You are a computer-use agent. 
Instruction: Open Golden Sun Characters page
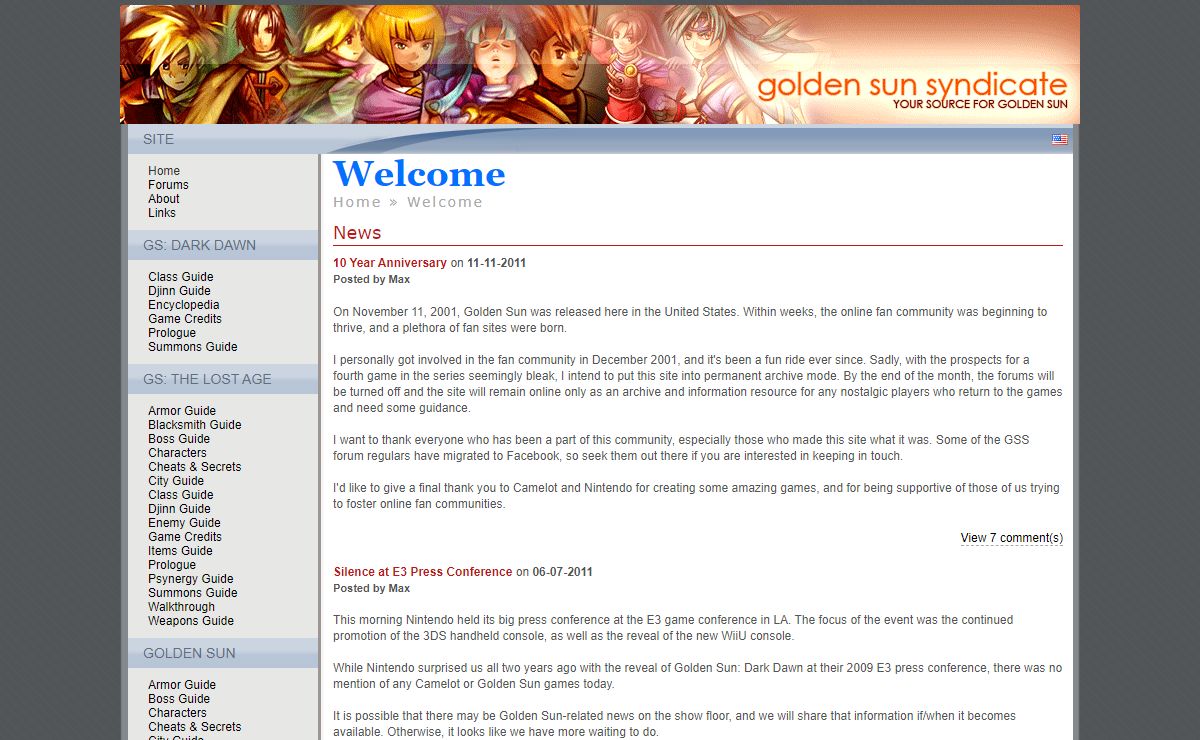pyautogui.click(x=178, y=713)
